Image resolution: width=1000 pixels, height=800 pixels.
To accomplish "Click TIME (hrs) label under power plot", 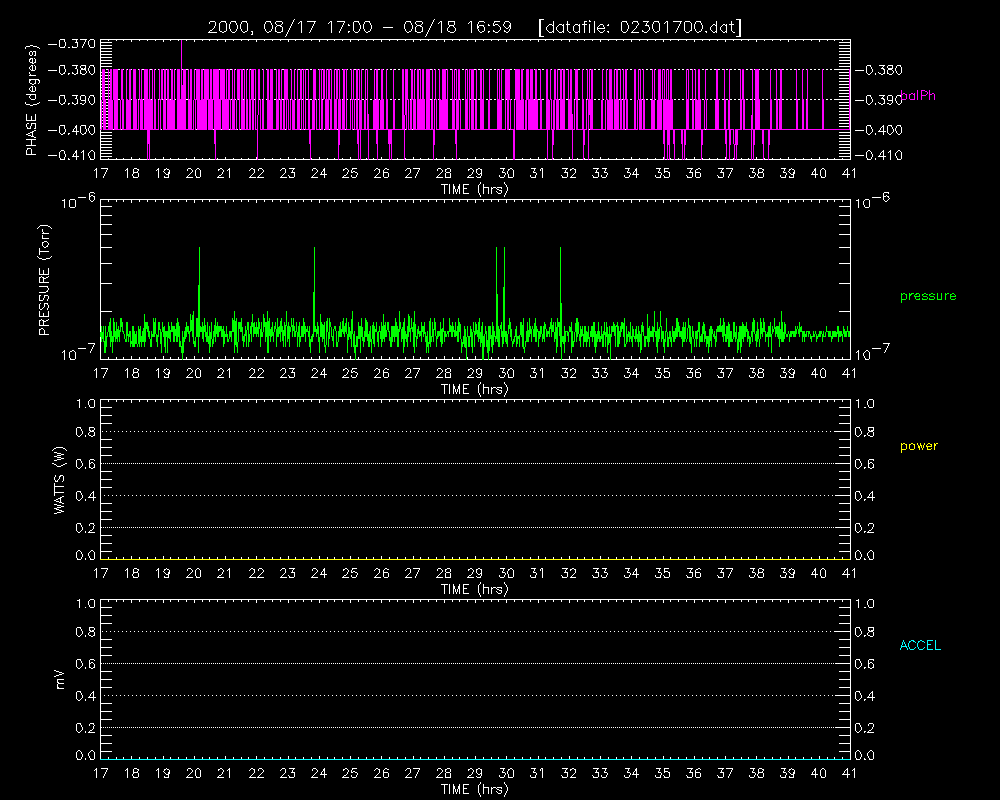I will click(x=474, y=589).
